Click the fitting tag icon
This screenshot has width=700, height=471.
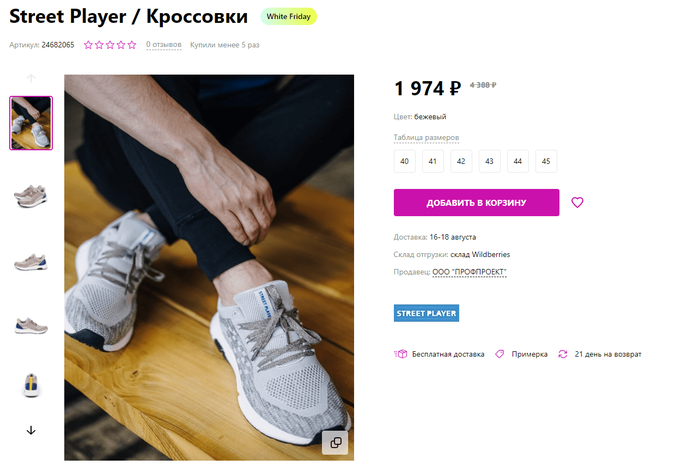499,354
